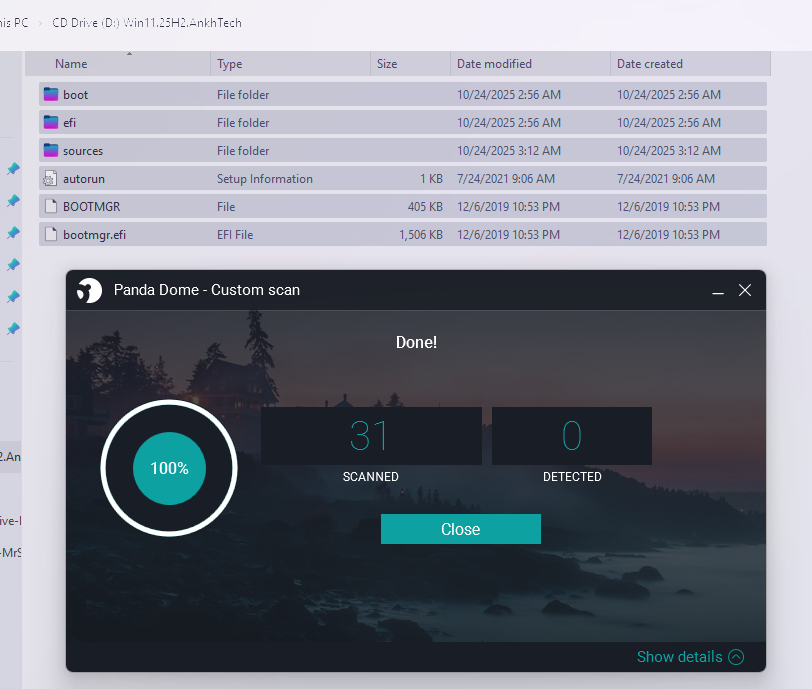The width and height of the screenshot is (812, 689).
Task: Click the BOOTMGR file icon
Action: point(51,206)
